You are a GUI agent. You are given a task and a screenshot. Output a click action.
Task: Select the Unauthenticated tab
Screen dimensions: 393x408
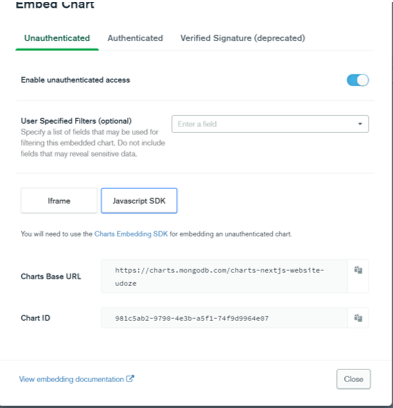[57, 38]
